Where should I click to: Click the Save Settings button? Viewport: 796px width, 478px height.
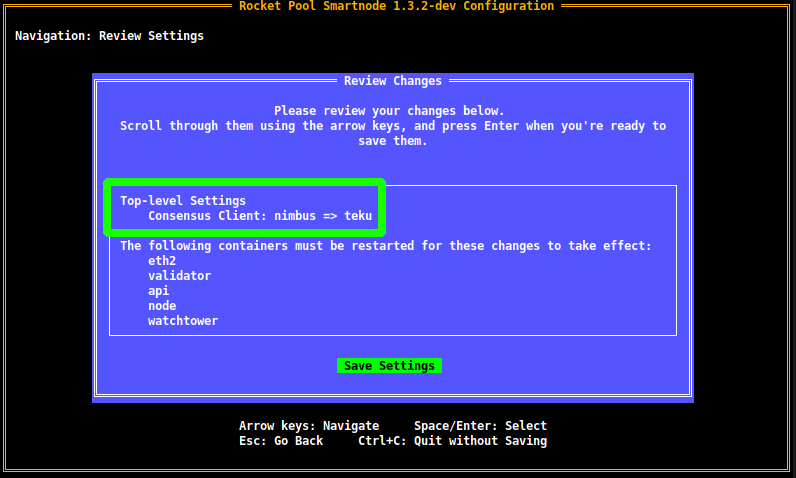pyautogui.click(x=389, y=366)
